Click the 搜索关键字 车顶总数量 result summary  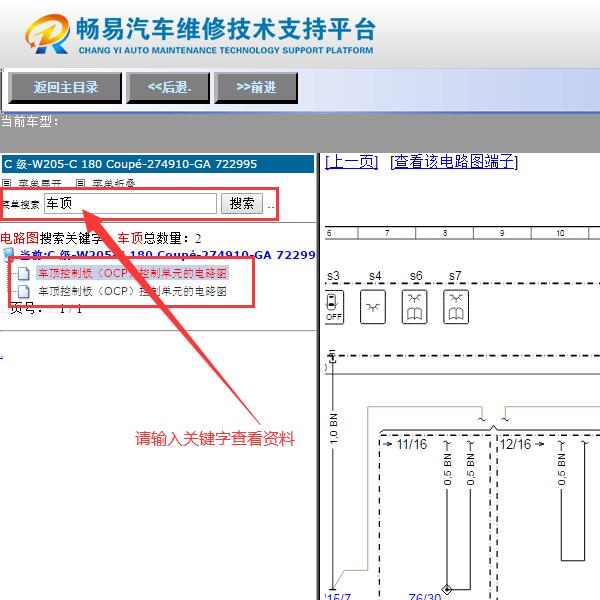(x=101, y=238)
